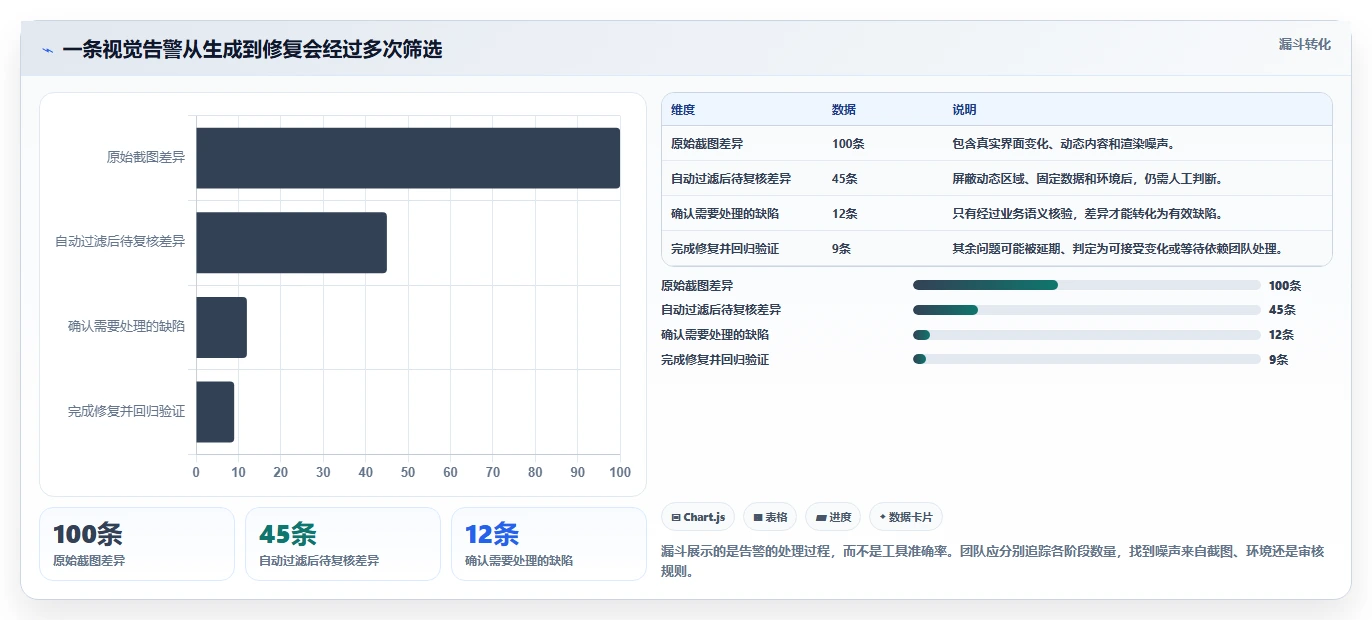This screenshot has width=1372, height=620.
Task: Click the 45条 cell in the table
Action: [x=845, y=179]
